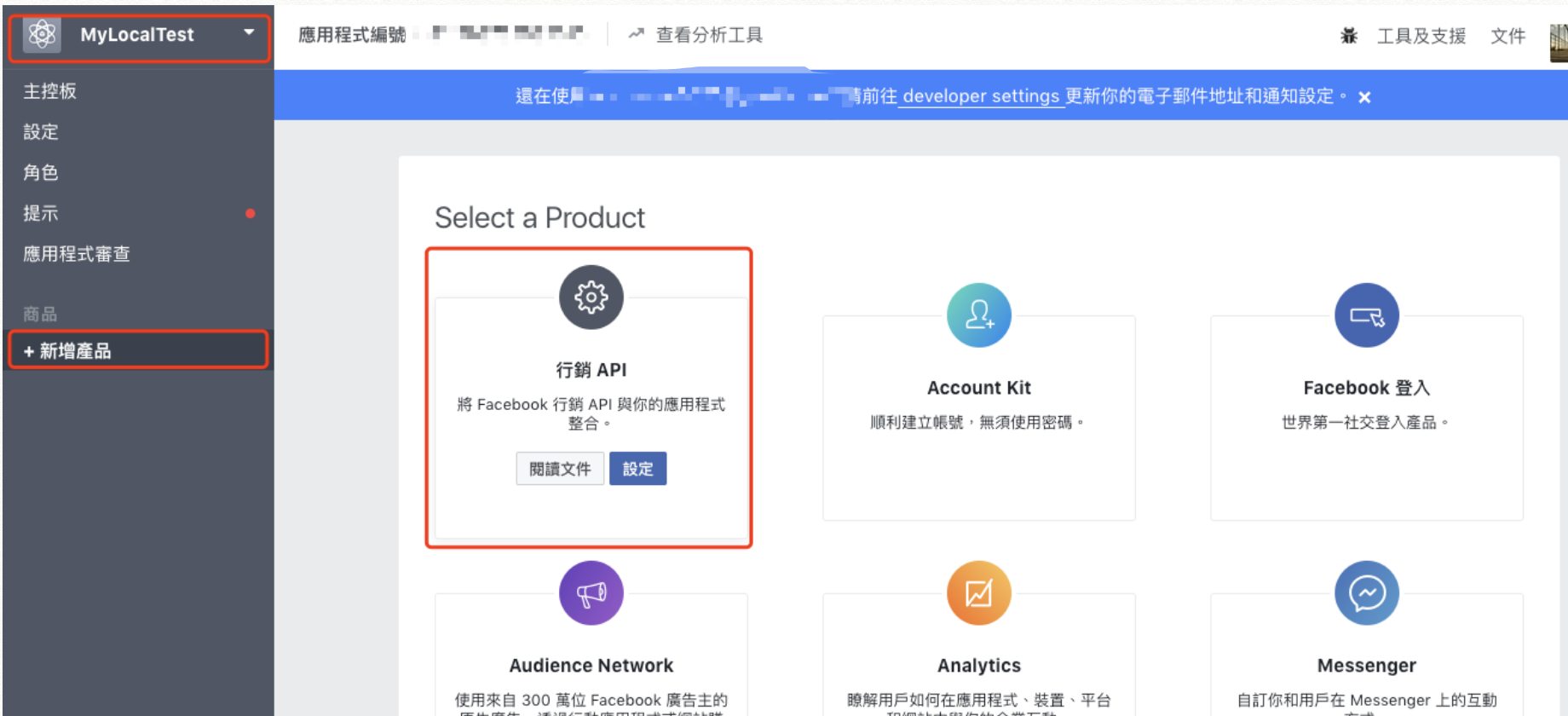The image size is (1568, 716).
Task: Click the Audience Network megaphone icon
Action: [x=591, y=593]
